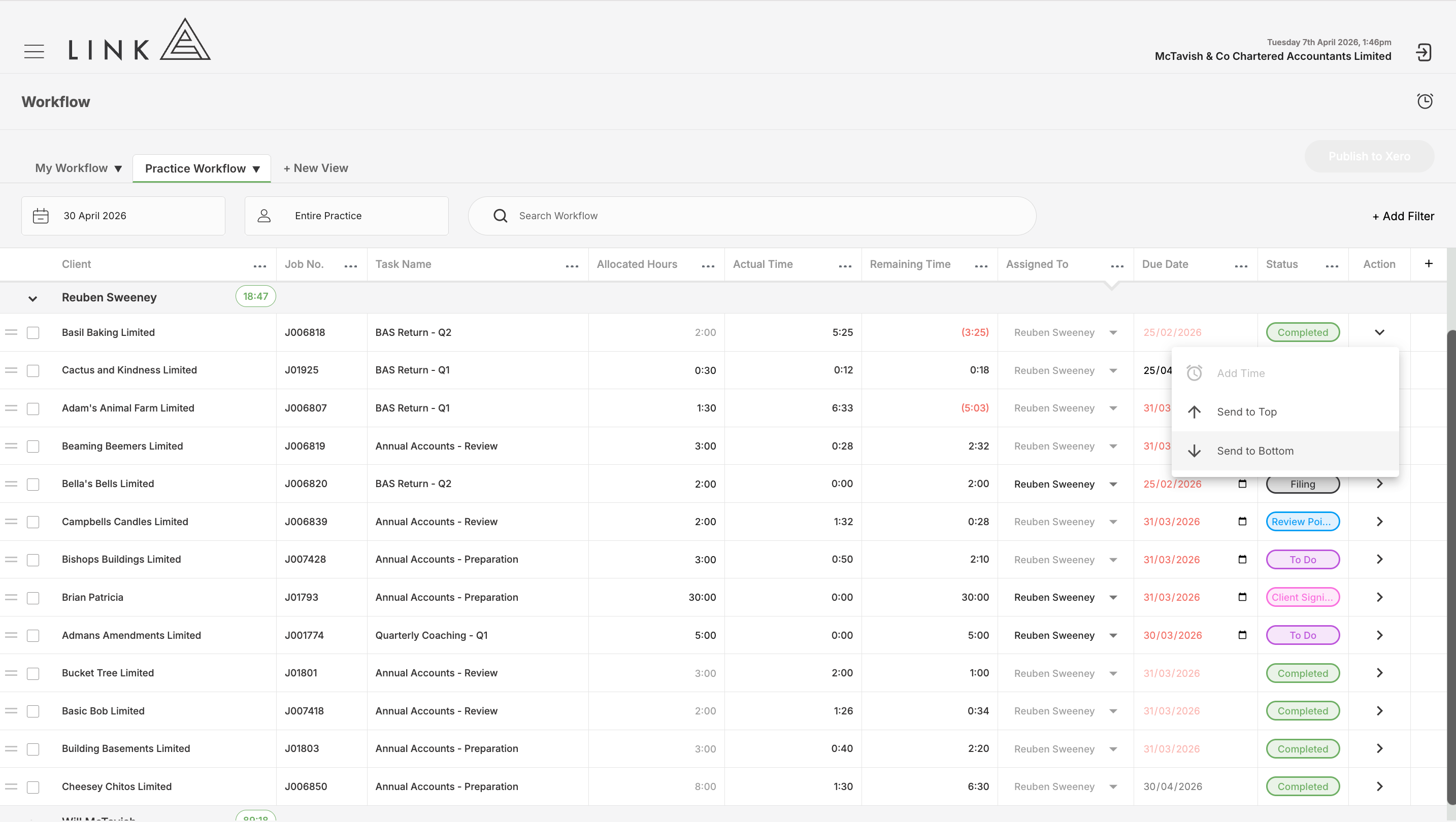Open the Filing status pill
The width and height of the screenshot is (1456, 822).
point(1302,484)
